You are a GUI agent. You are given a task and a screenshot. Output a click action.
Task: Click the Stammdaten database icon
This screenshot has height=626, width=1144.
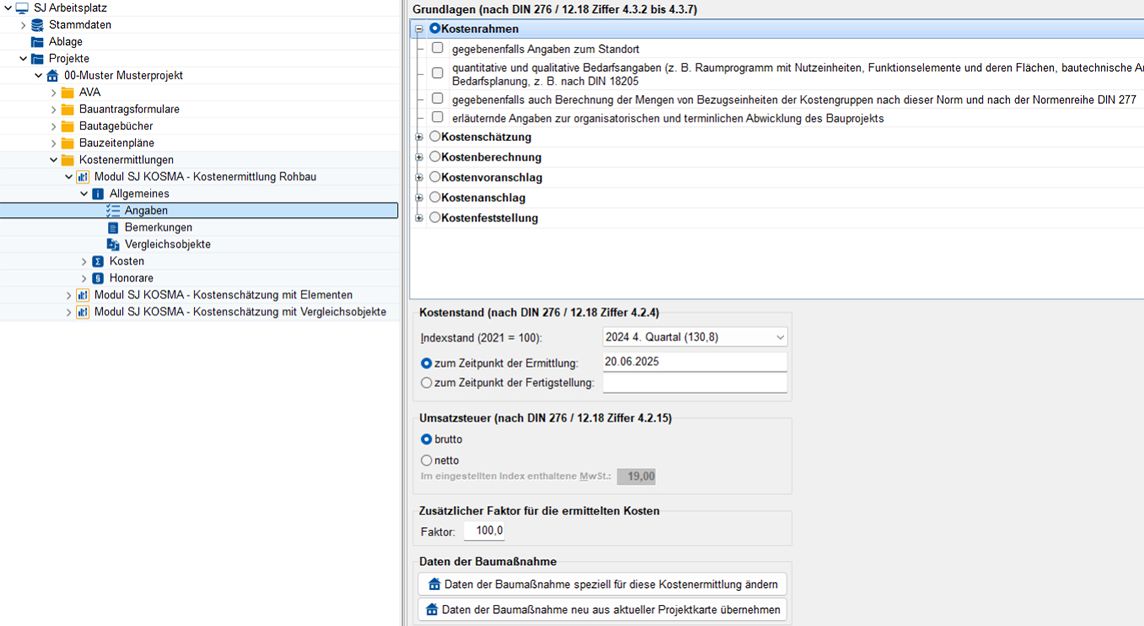pos(37,25)
